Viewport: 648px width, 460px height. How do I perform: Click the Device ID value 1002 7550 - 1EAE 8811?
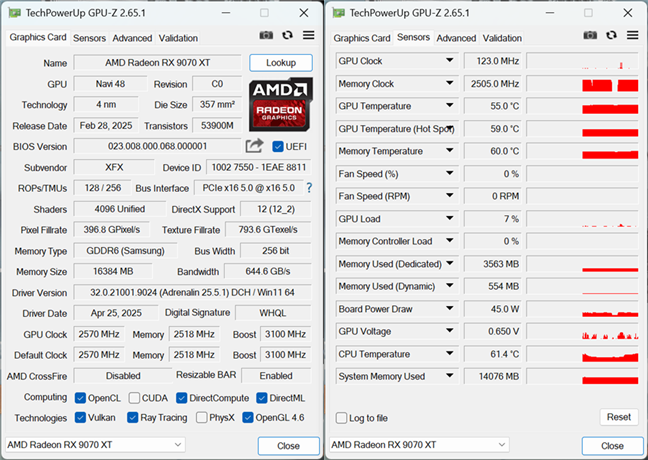click(x=259, y=167)
